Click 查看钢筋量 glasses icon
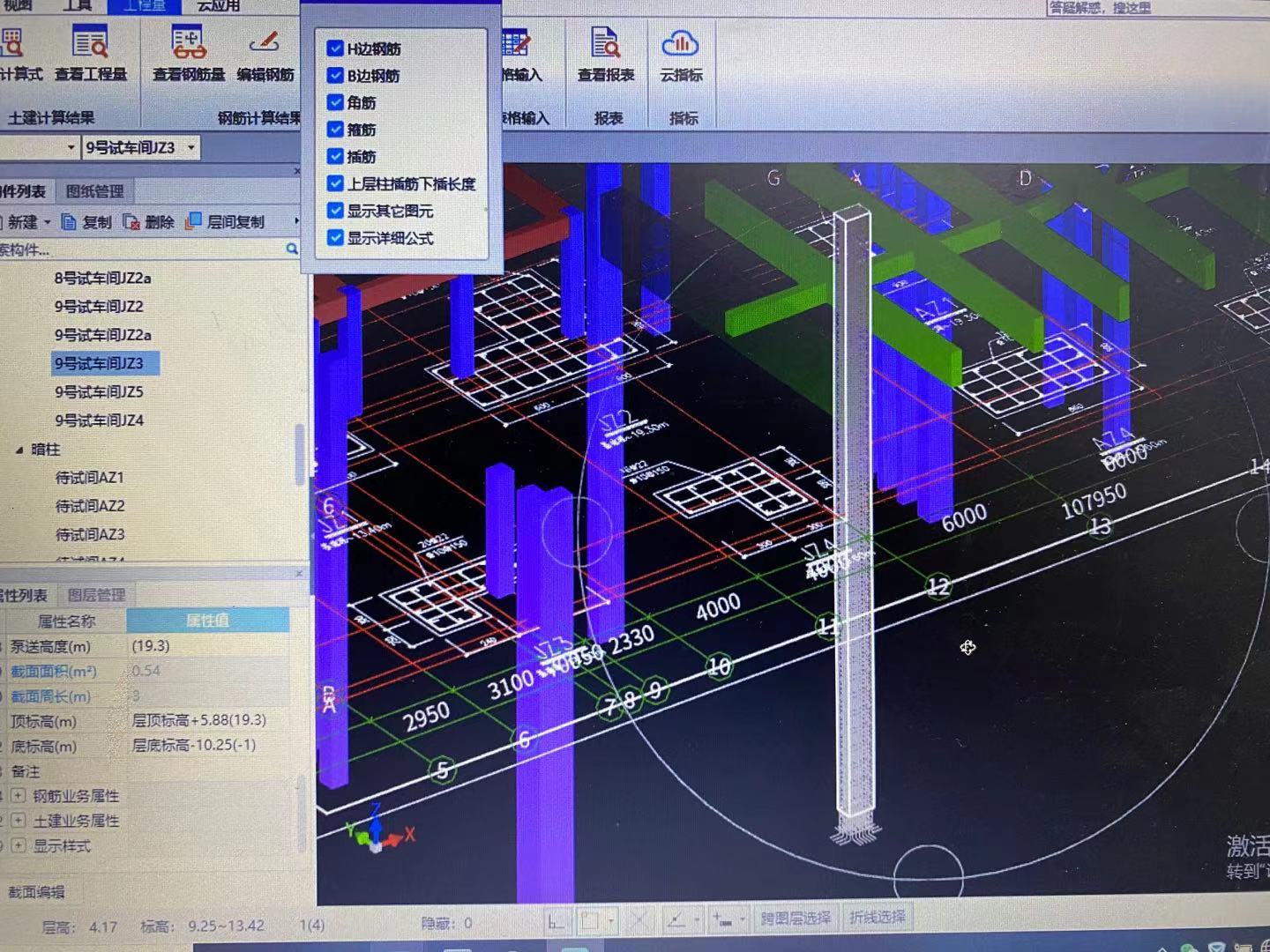 (x=188, y=41)
